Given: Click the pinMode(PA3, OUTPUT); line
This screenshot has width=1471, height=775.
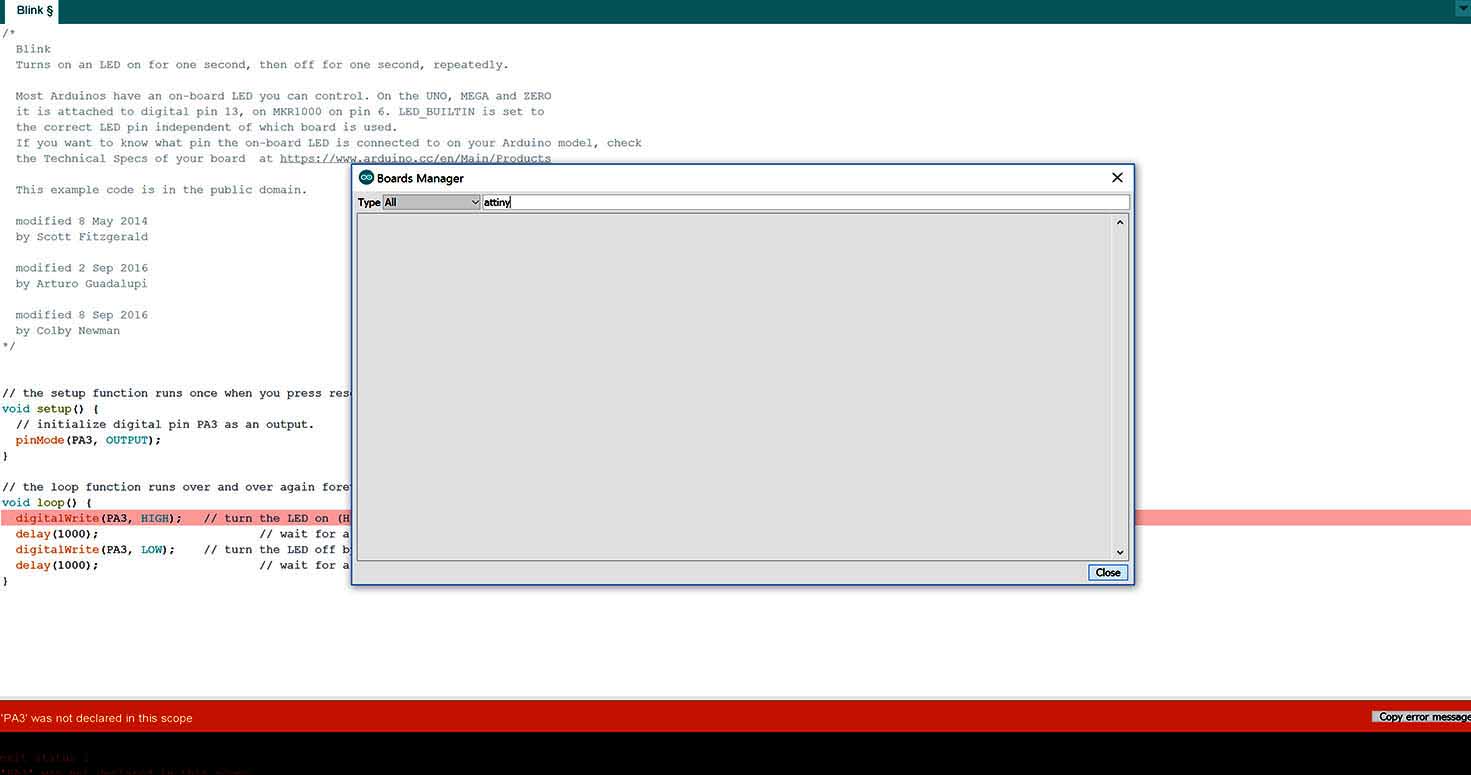Looking at the screenshot, I should pos(88,440).
